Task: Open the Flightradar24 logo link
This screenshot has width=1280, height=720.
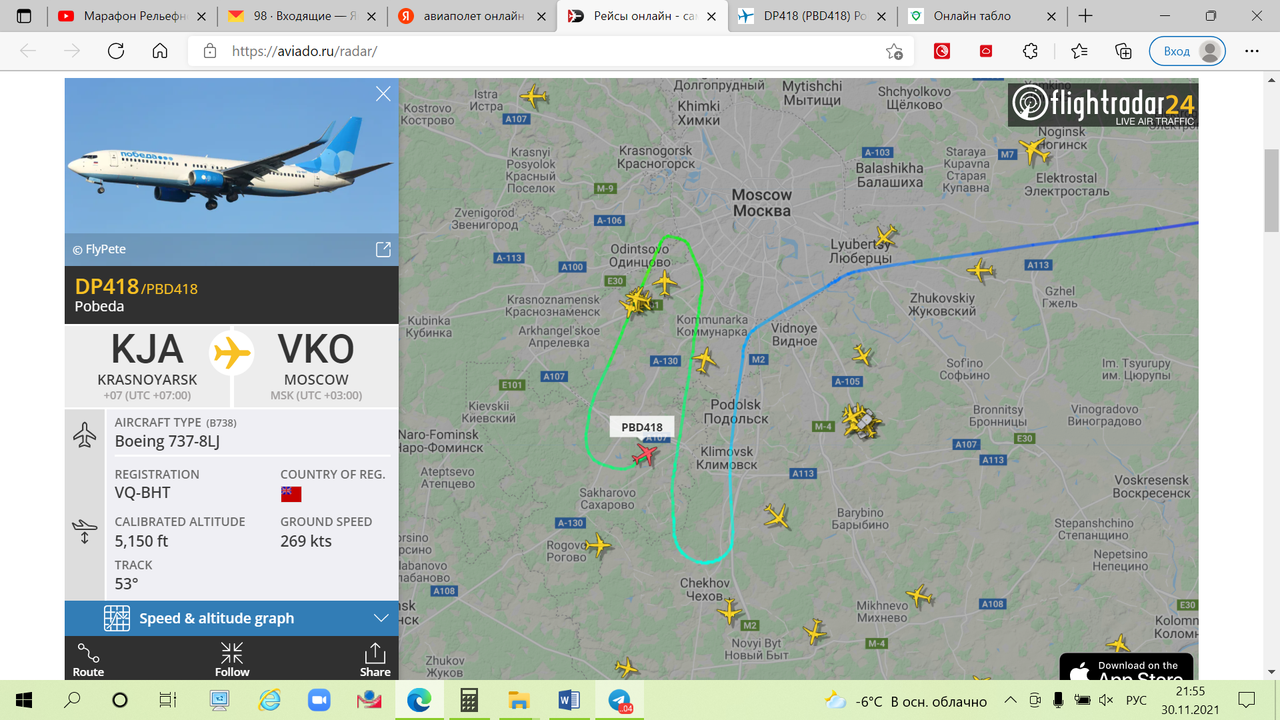Action: pos(1103,104)
